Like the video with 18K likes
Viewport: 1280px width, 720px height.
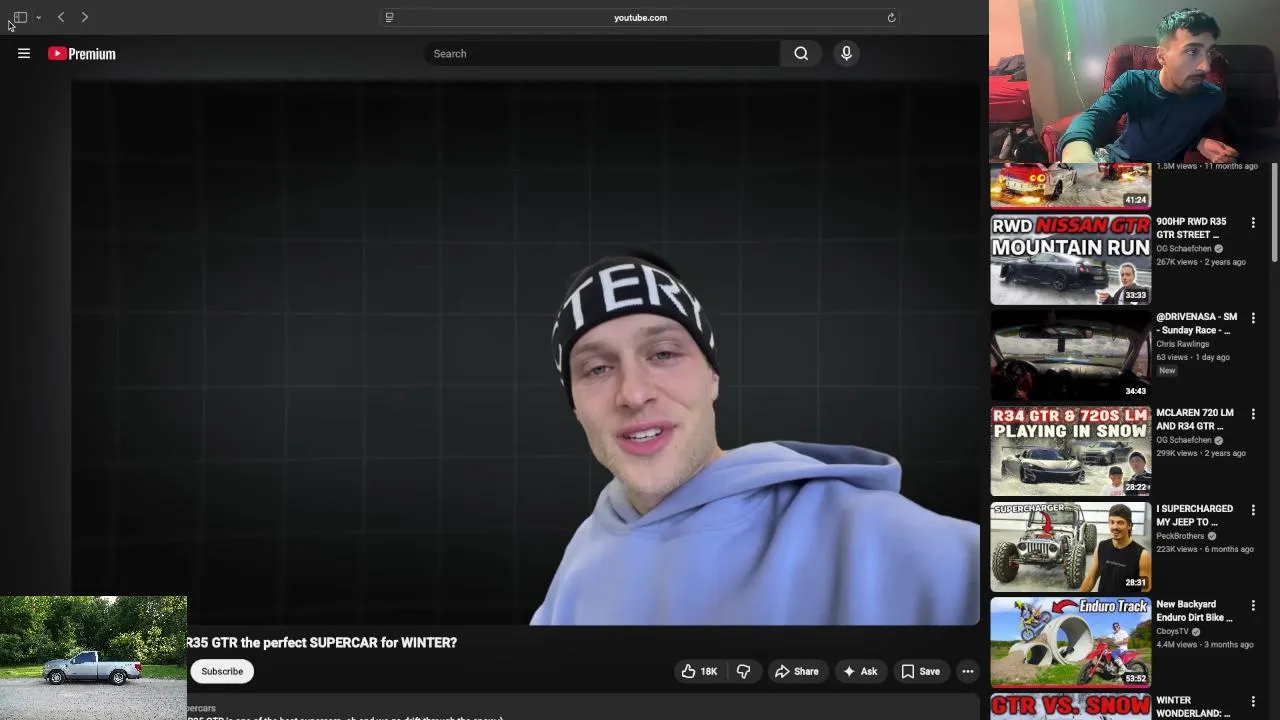(x=700, y=671)
